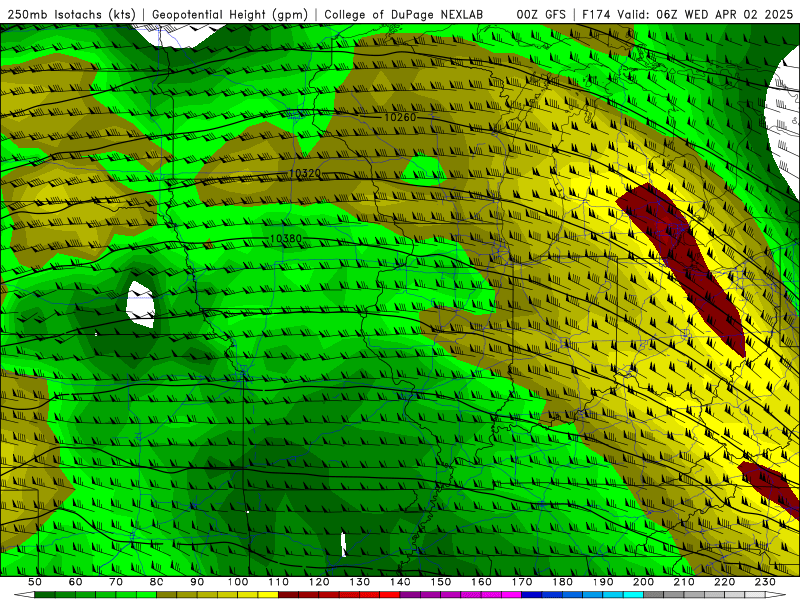Click the 180 value on the color scale
Viewport: 800px width, 600px height.
tap(563, 582)
